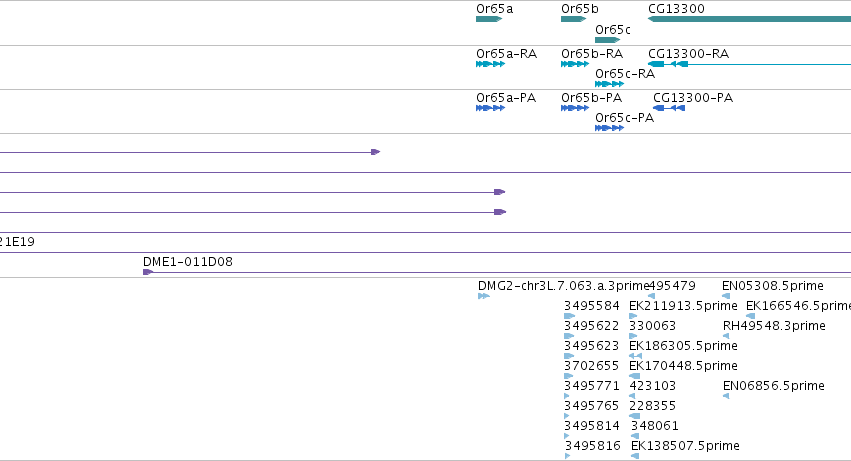The width and height of the screenshot is (851, 461).
Task: Click the DME1-011D08 clone label
Action: [188, 262]
